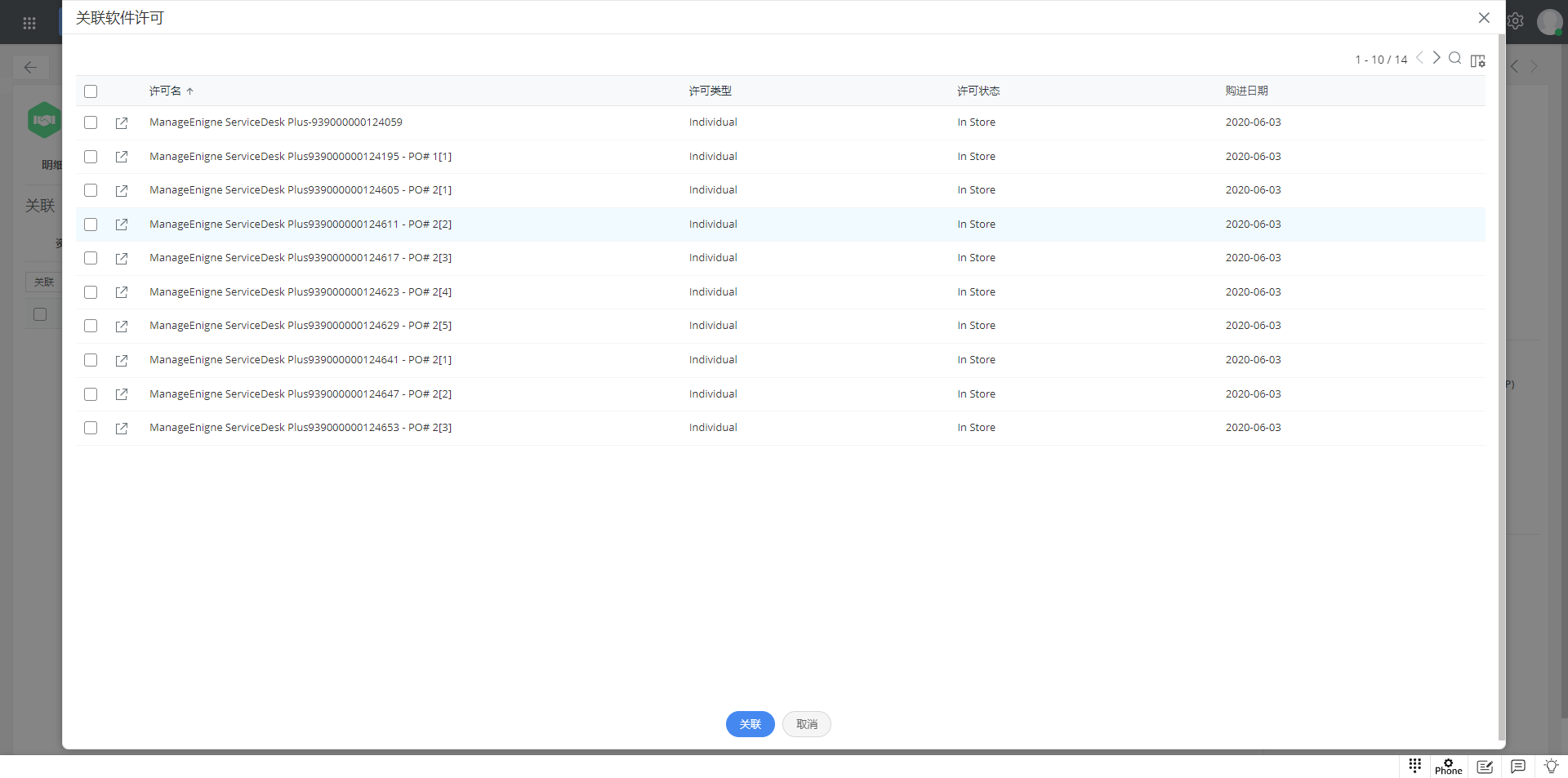Click the next record arrow in the background page

(x=1534, y=67)
